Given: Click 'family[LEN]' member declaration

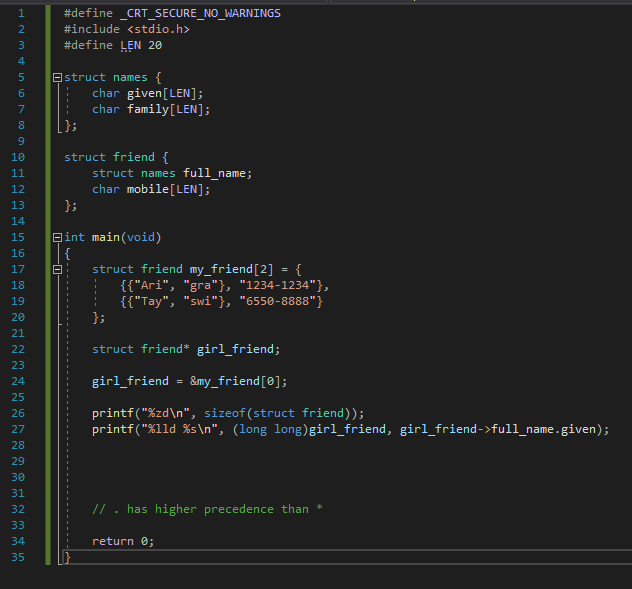Looking at the screenshot, I should click(x=165, y=110).
